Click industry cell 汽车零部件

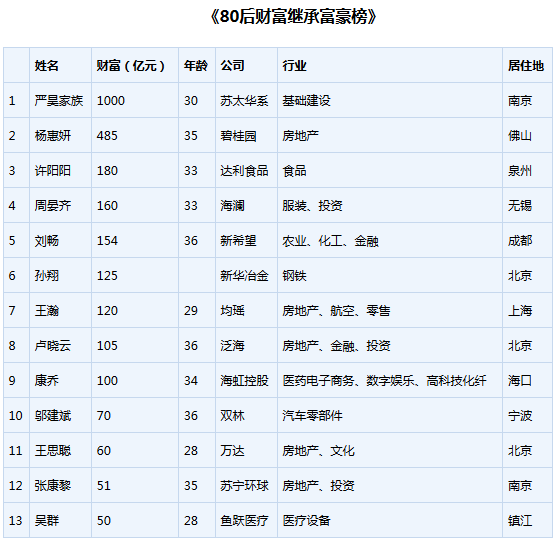(x=312, y=416)
